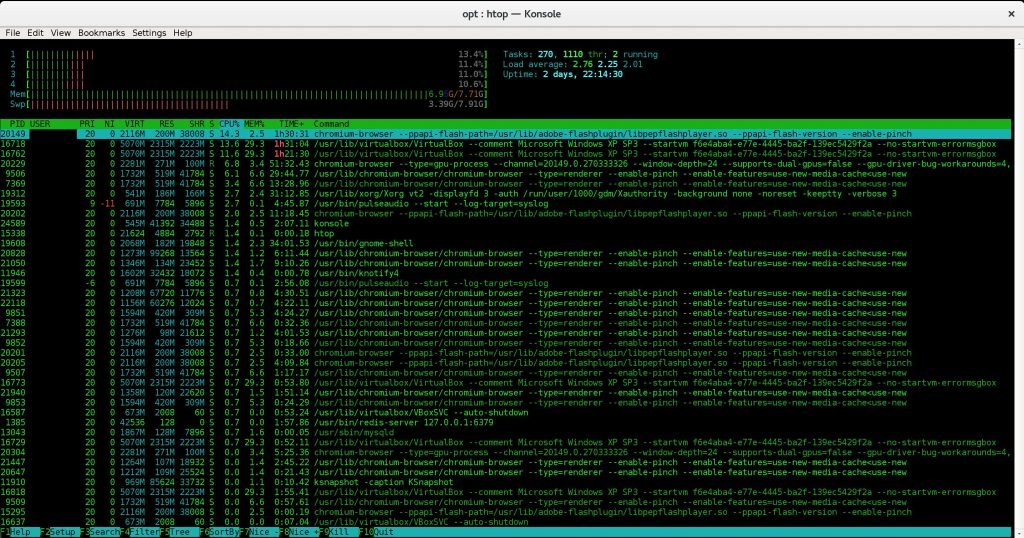
Task: Click F8 Nice + in footer
Action: click(x=298, y=532)
